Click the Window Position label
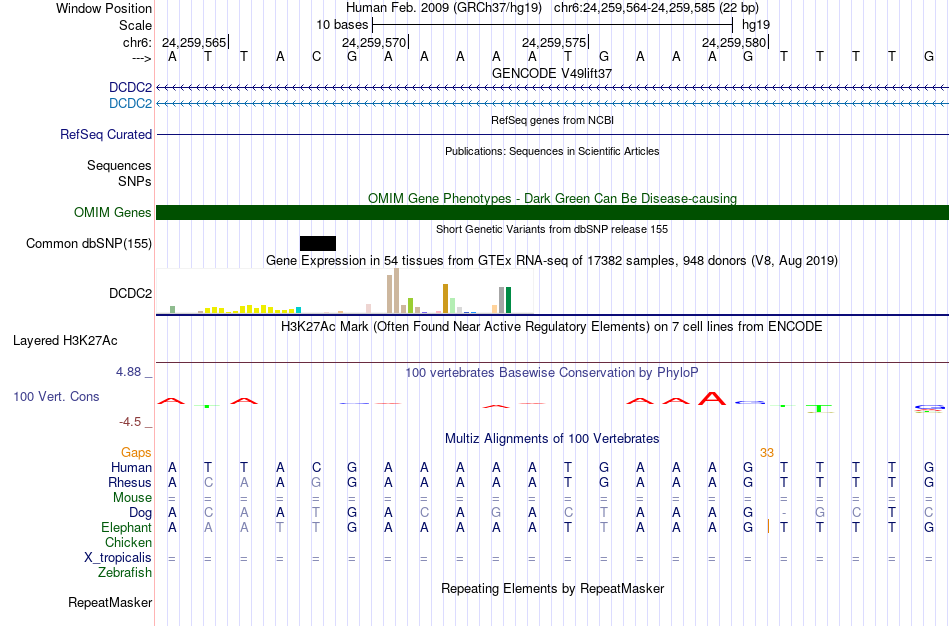Image resolution: width=950 pixels, height=626 pixels. (x=104, y=8)
